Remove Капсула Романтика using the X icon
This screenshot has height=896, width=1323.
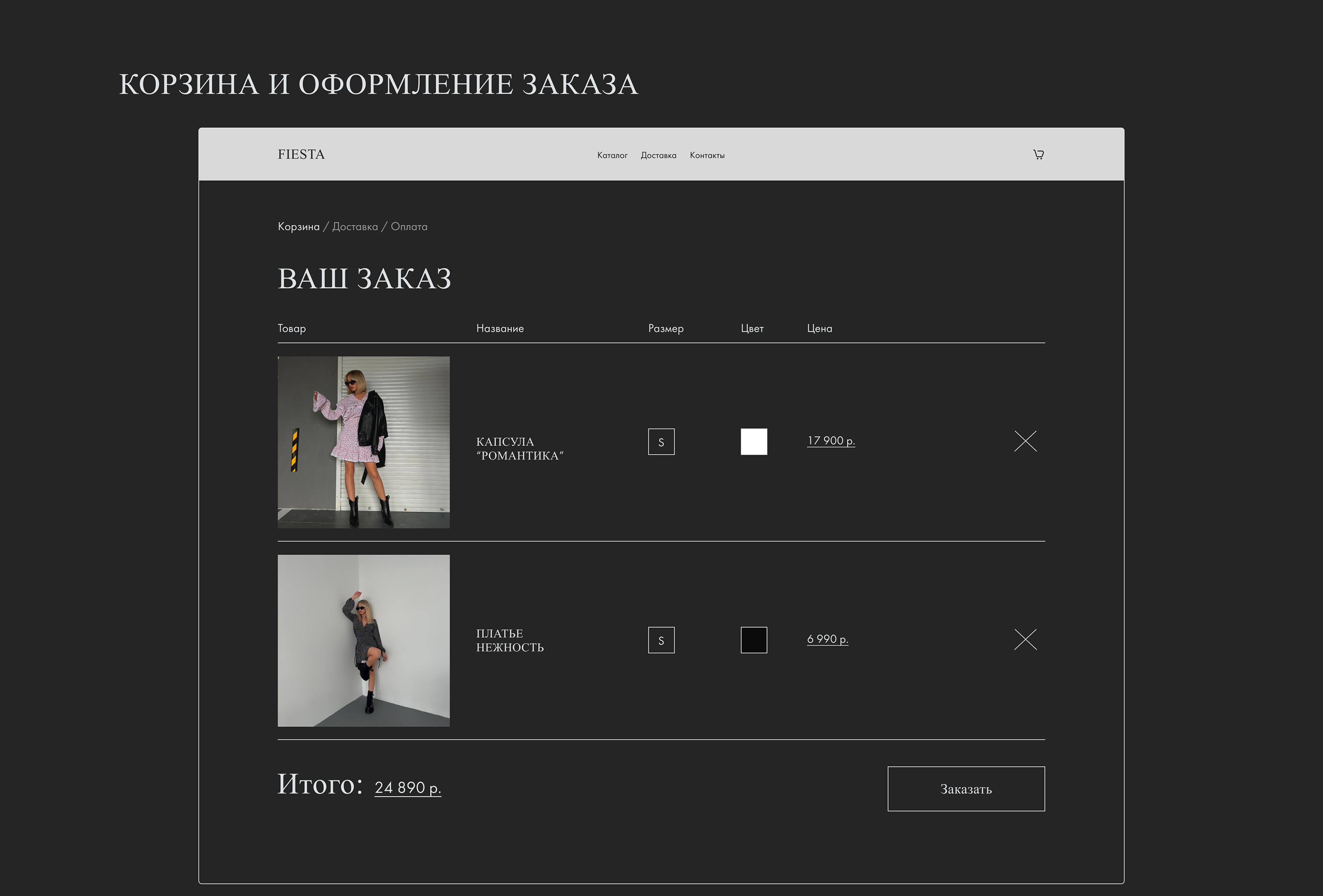coord(1026,441)
